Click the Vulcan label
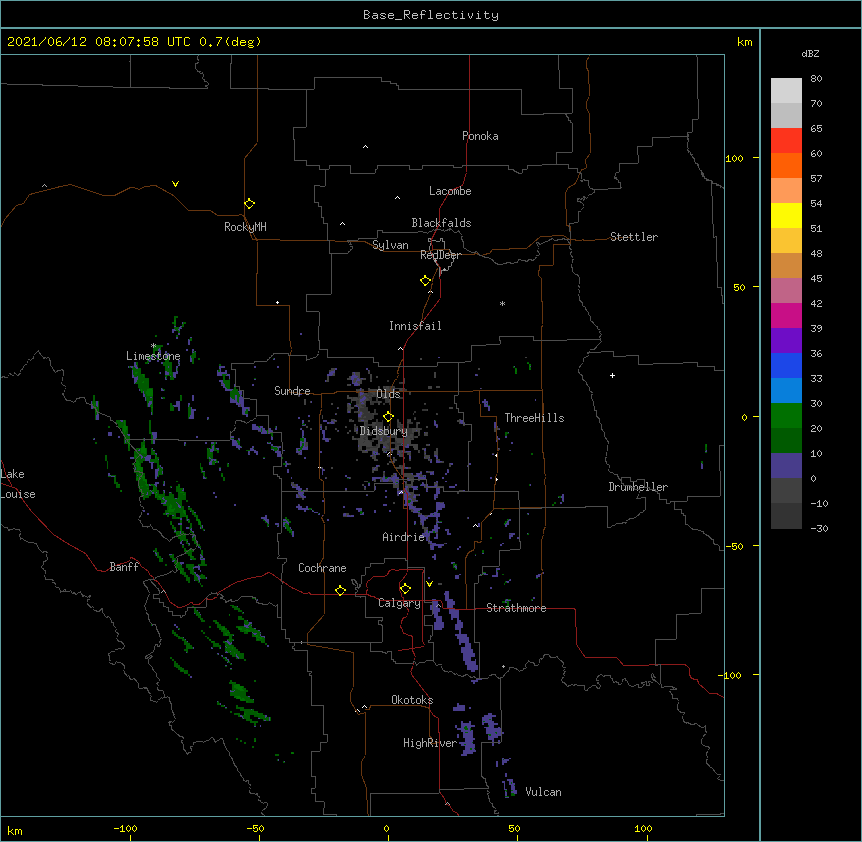Viewport: 862px width, 842px height. [x=543, y=792]
